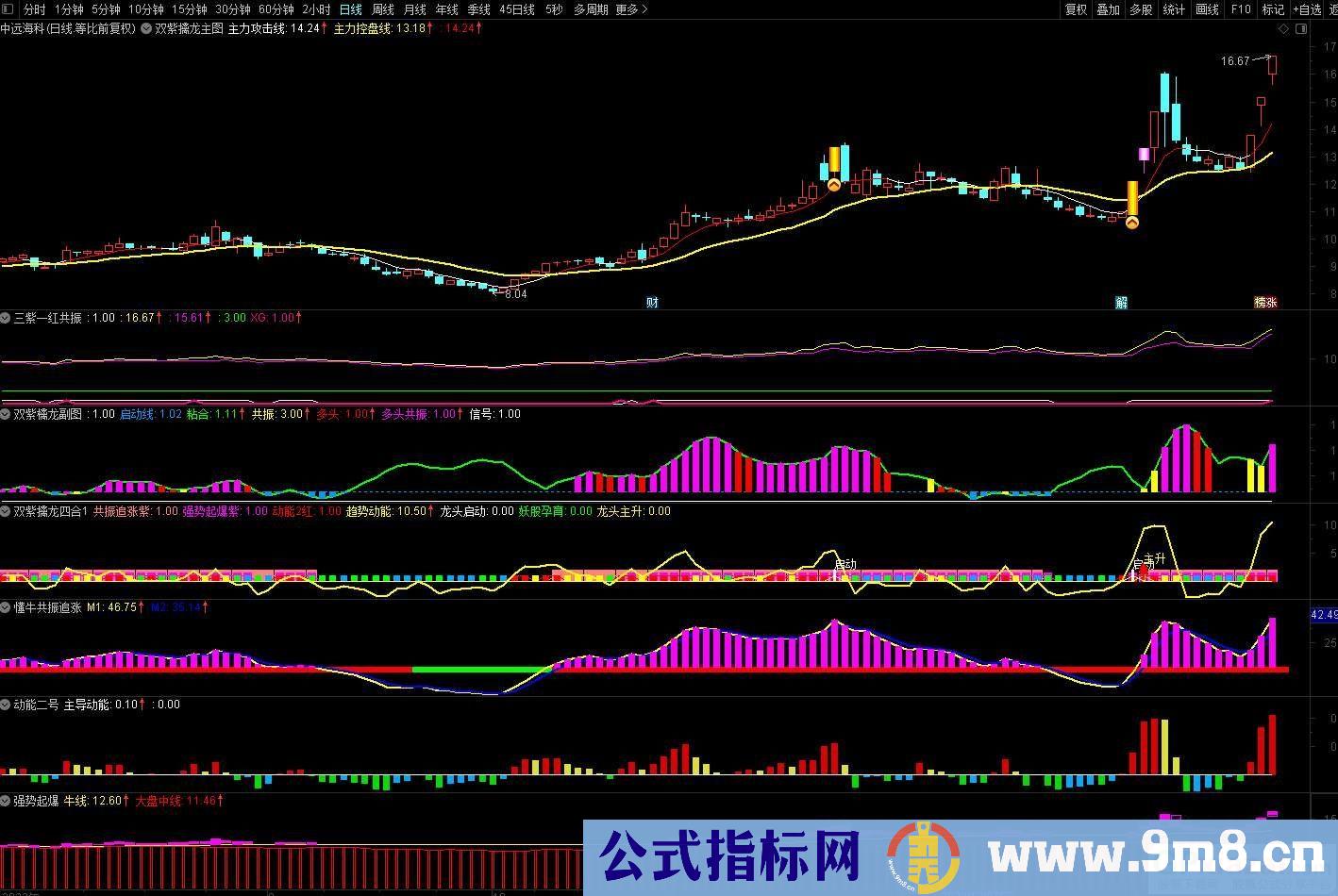Click the diamond icon at chart top right
The height and width of the screenshot is (896, 1338).
[1283, 29]
